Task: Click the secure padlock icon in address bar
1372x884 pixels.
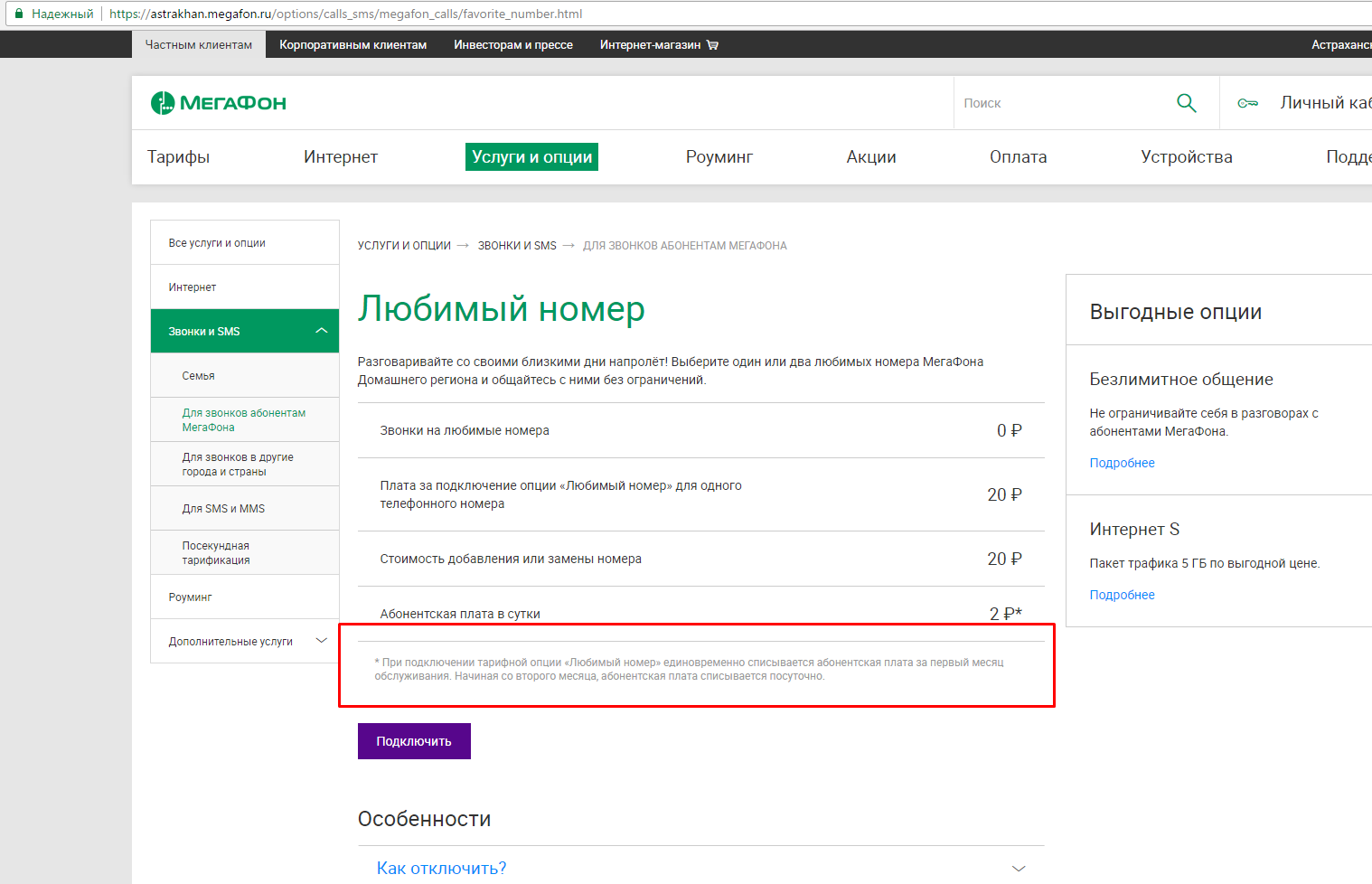Action: click(x=18, y=14)
